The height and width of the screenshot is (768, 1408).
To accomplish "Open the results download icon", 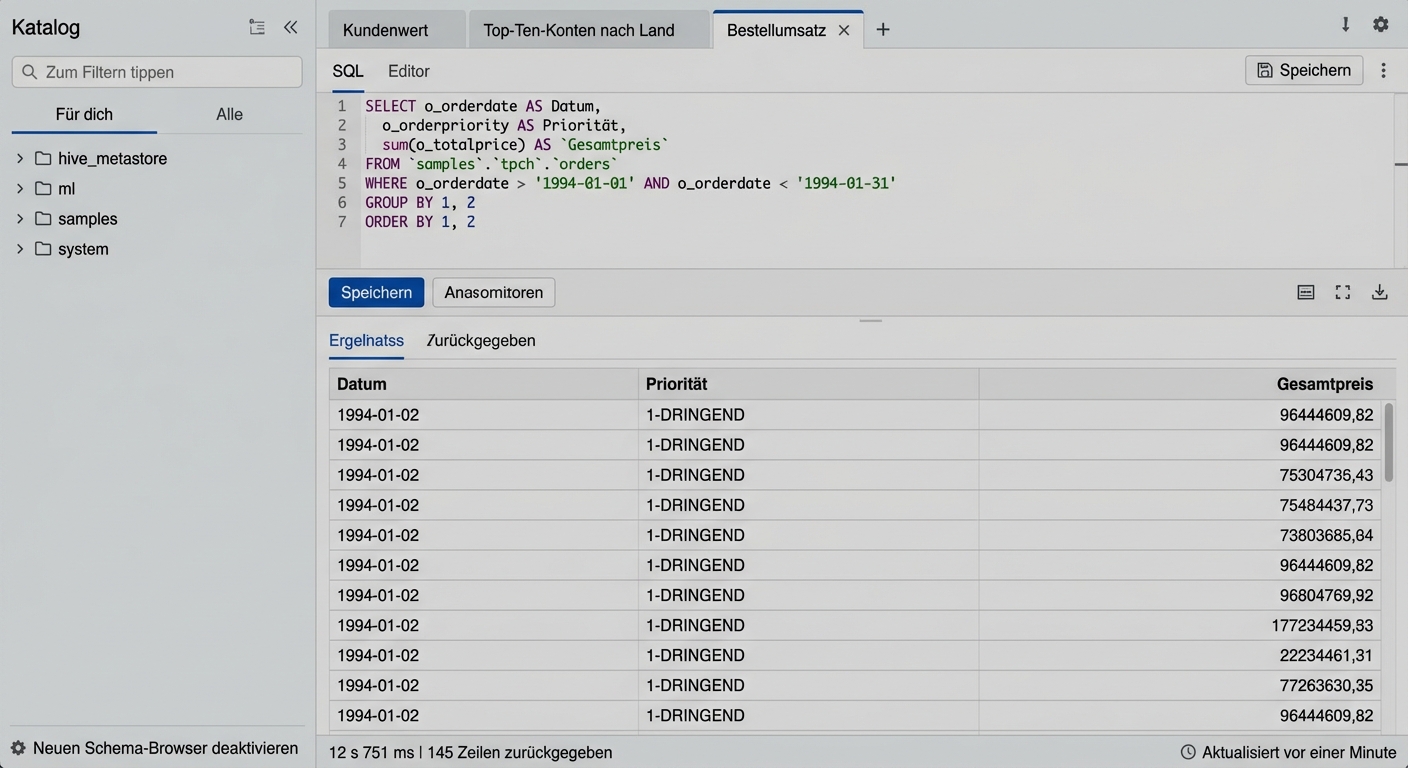I will 1380,292.
